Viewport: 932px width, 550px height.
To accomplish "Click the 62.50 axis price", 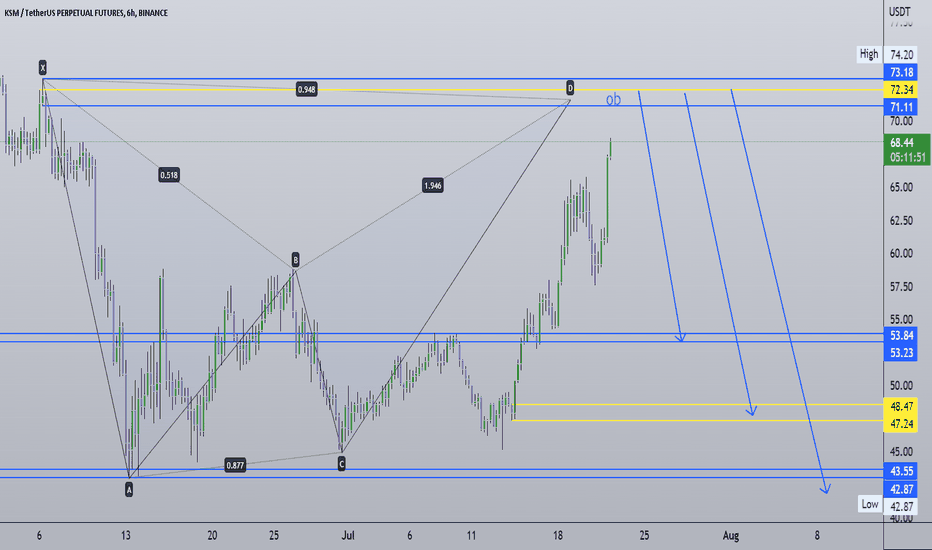I will [x=901, y=221].
